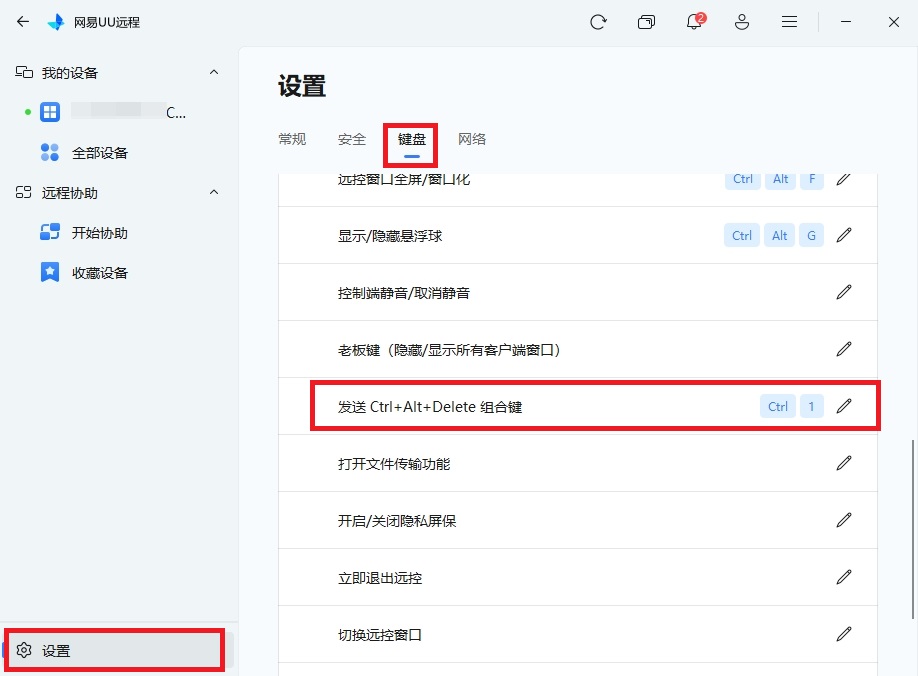Screen dimensions: 918x676
Task: Collapse the 远程协助 section chevron
Action: click(x=214, y=192)
